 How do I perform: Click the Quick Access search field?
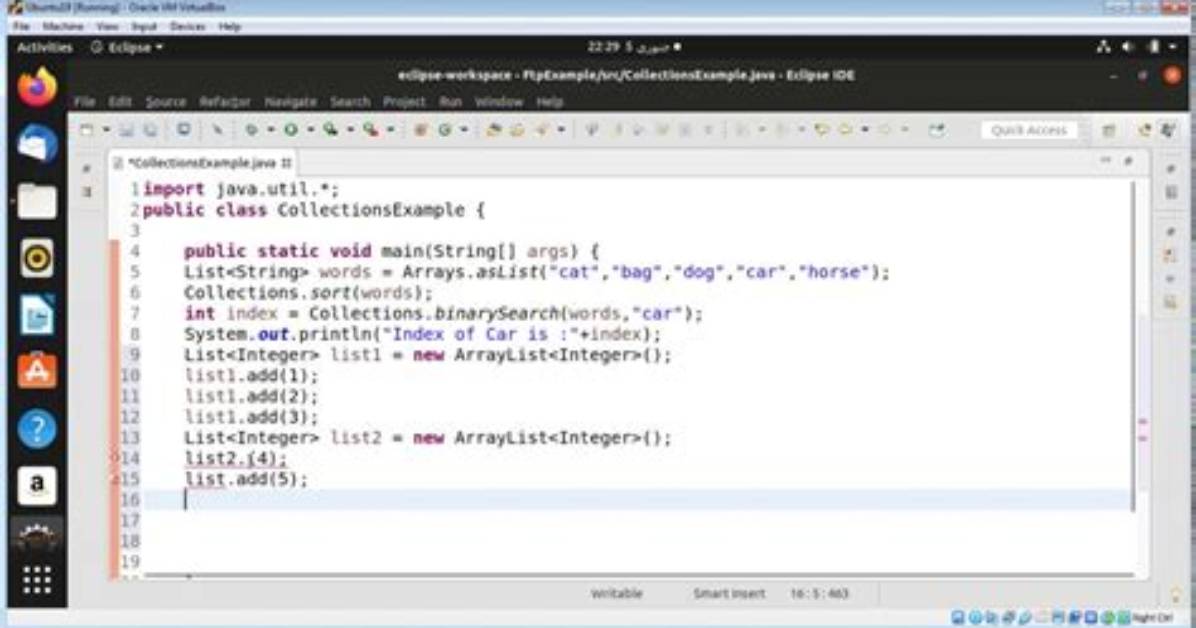coord(1029,130)
